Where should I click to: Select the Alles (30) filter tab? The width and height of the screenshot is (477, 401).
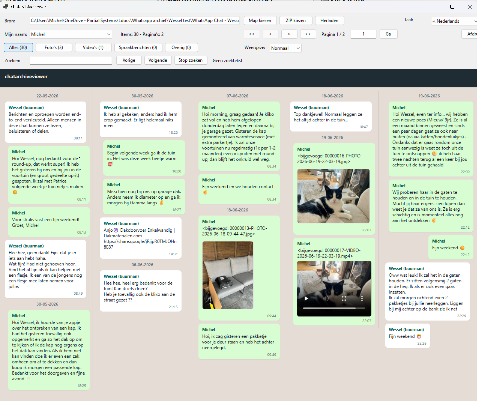coord(18,48)
